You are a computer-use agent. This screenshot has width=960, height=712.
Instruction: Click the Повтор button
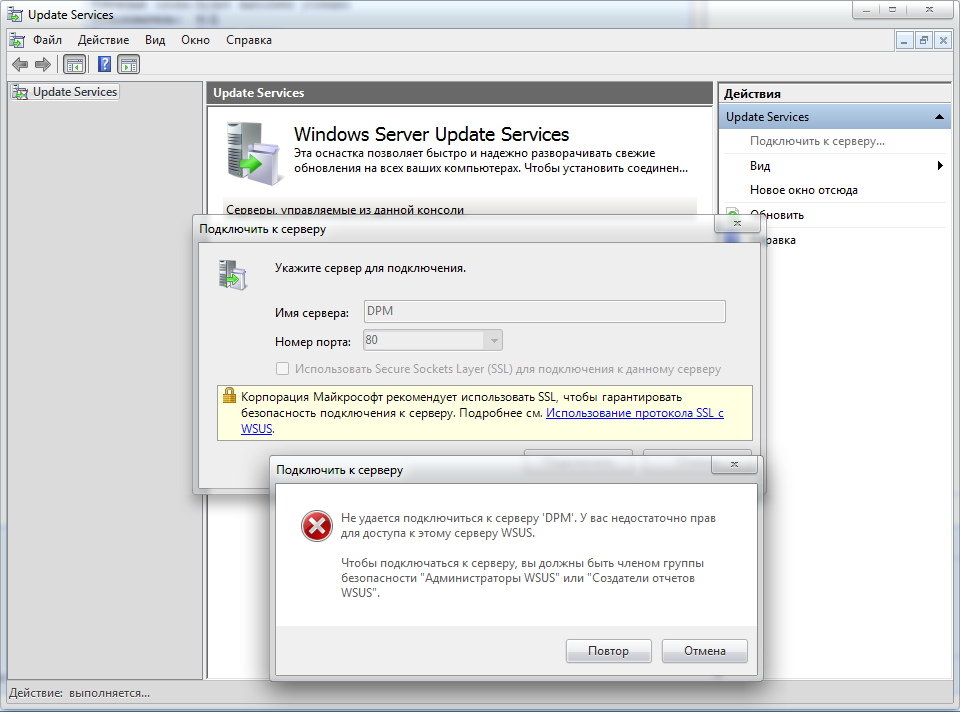(609, 651)
